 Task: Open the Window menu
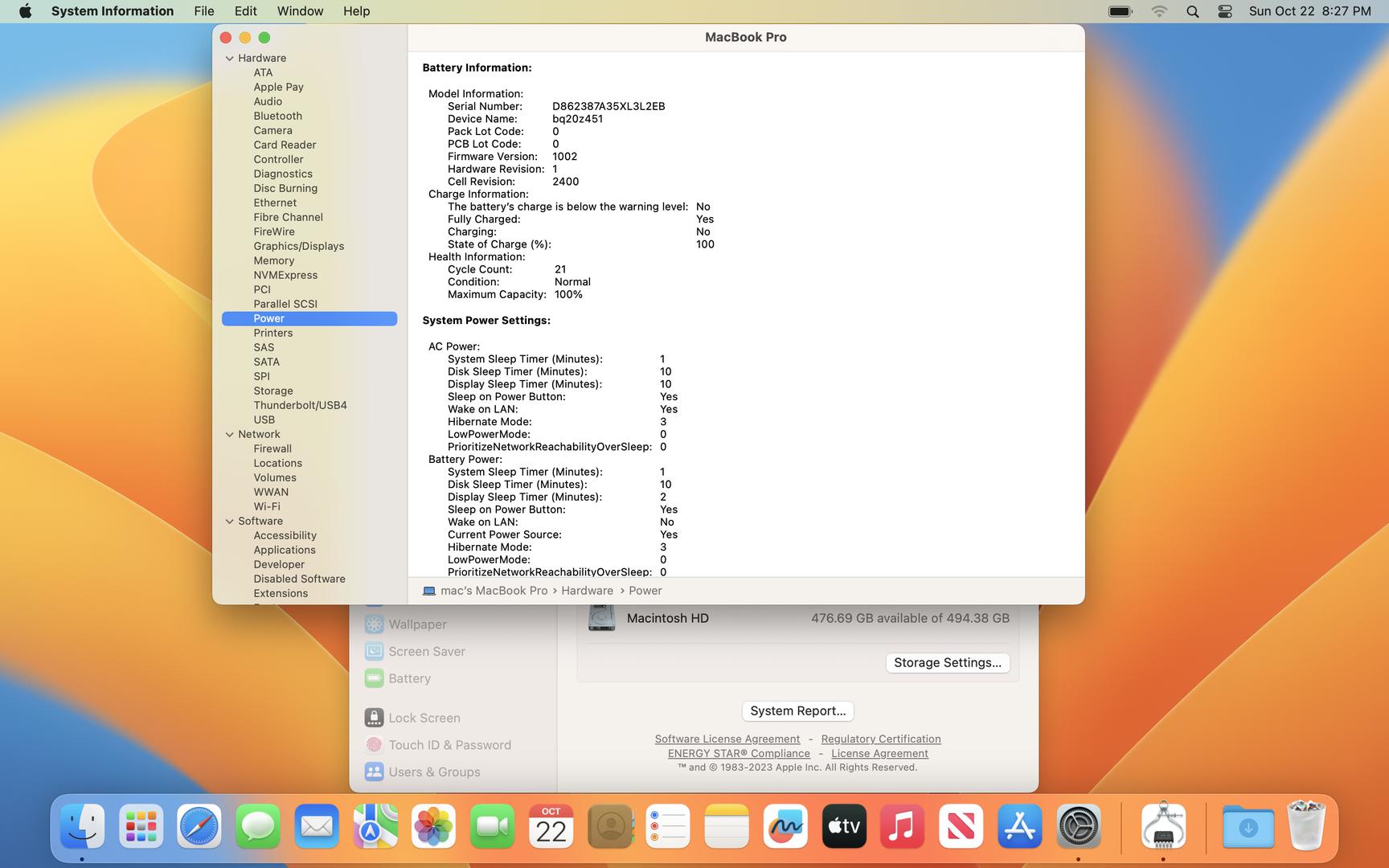click(300, 11)
